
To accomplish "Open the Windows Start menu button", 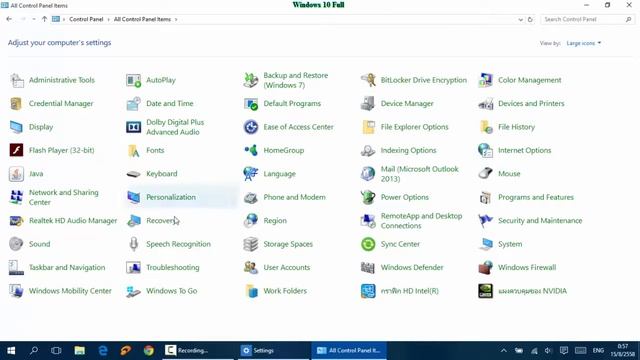I will point(11,350).
